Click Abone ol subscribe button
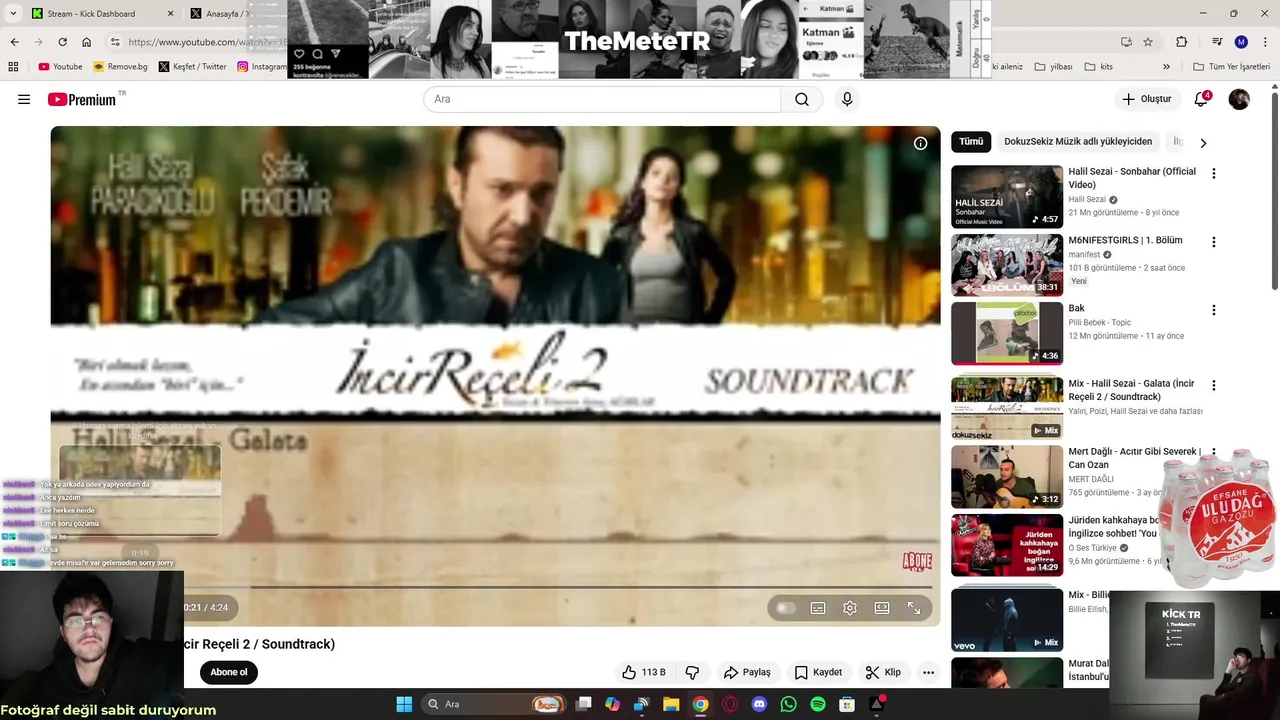Screen dimensions: 1280x720 [228, 672]
